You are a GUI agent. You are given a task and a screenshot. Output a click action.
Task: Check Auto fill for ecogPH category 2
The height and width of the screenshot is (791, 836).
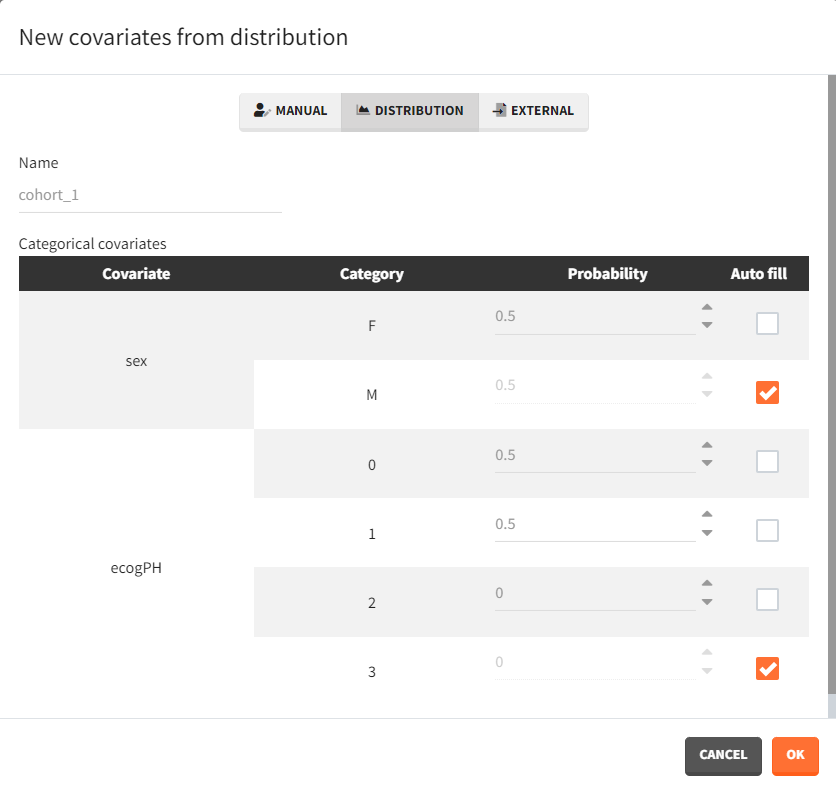tap(767, 600)
